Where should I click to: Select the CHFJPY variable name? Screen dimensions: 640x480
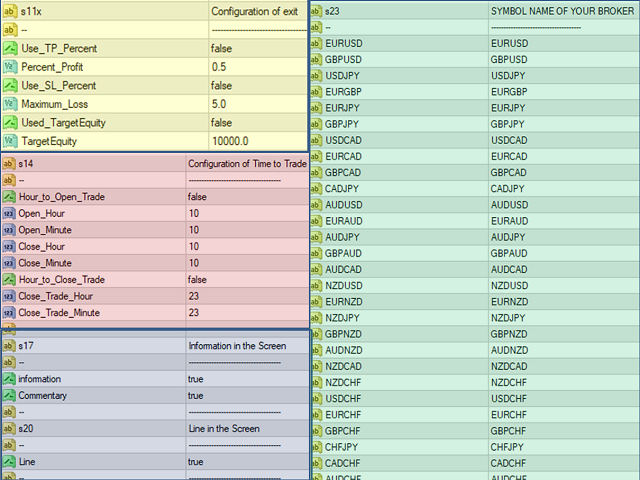coord(341,447)
